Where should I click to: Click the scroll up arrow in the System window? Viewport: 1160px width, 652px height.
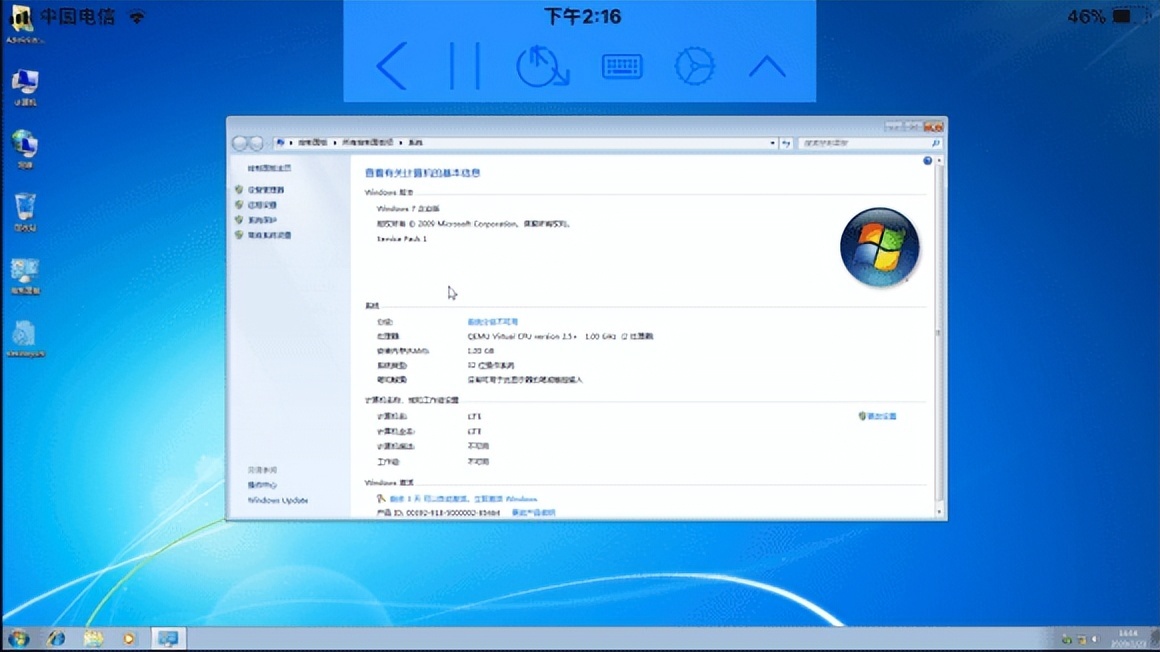940,161
